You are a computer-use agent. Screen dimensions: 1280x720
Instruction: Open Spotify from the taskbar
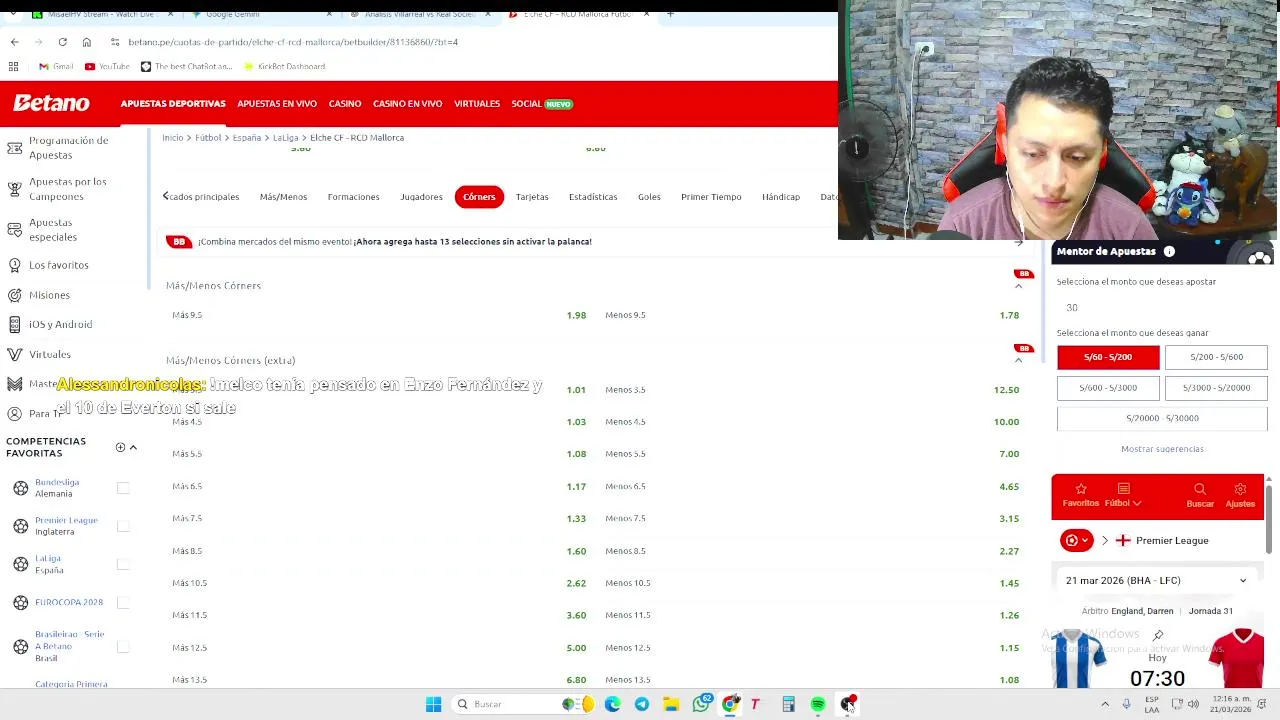click(x=818, y=704)
